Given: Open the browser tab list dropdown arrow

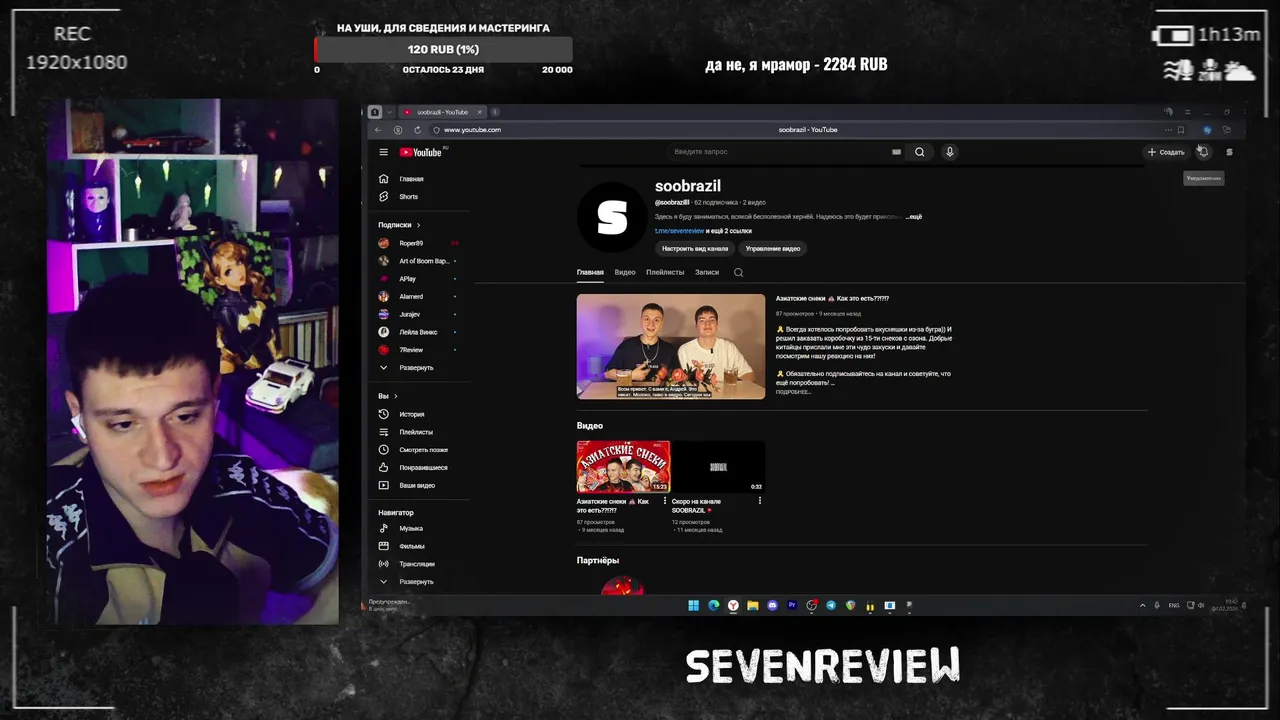Looking at the screenshot, I should pyautogui.click(x=388, y=112).
